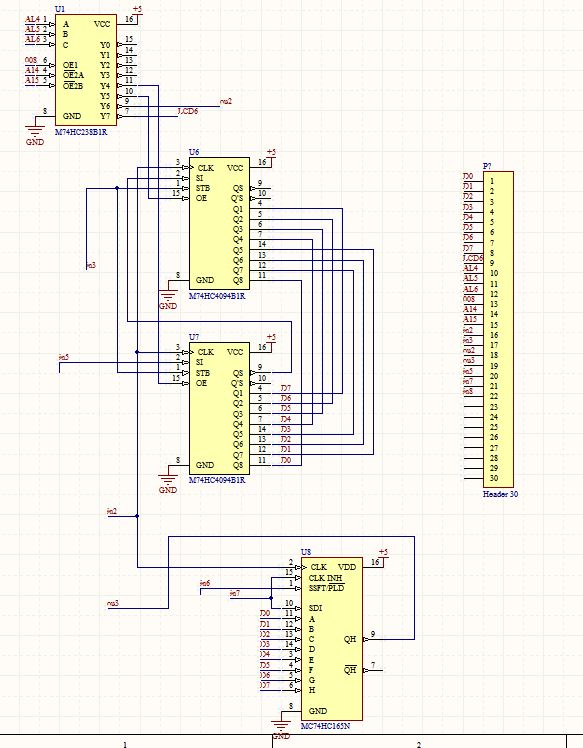Click the D5 net label at U8 pin F
This screenshot has width=583, height=748.
coord(265,665)
